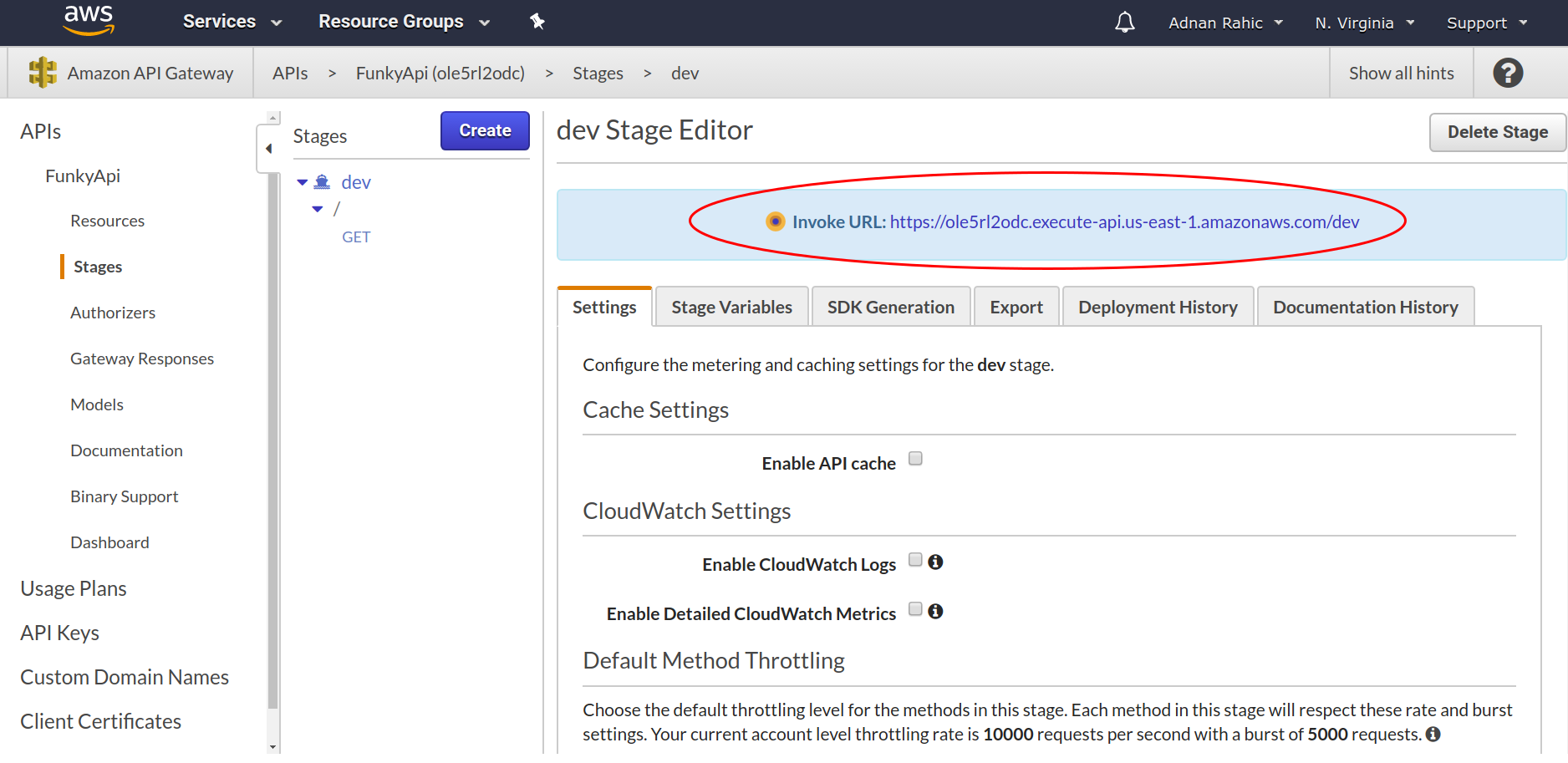Toggle Enable CloudWatch Logs checkbox

(x=915, y=560)
